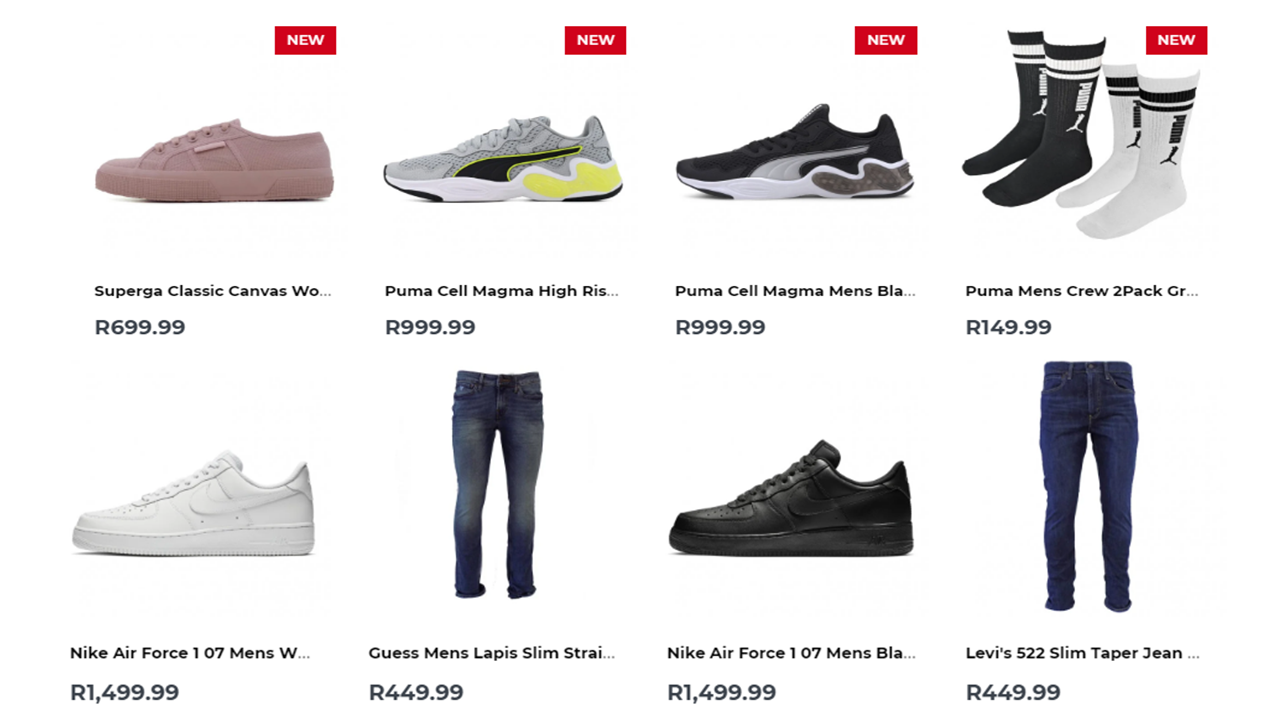1280x720 pixels.
Task: Click the Guess Lapis slim jeans image
Action: point(496,485)
